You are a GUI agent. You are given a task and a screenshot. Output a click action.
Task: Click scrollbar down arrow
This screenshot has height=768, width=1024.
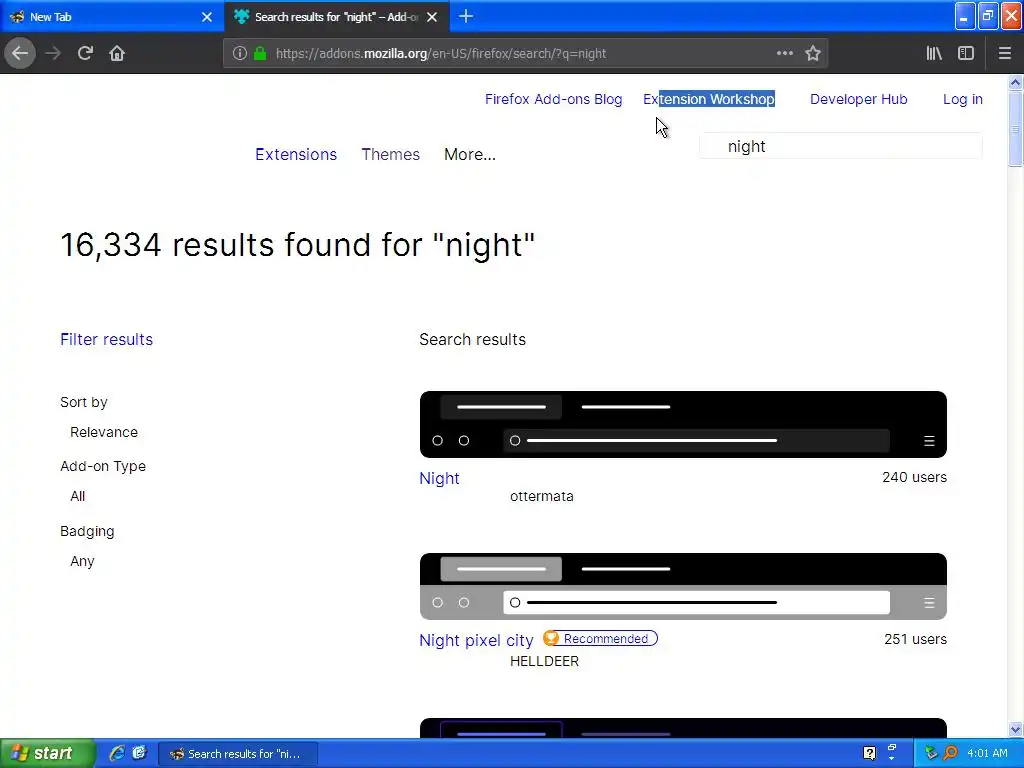click(x=1015, y=729)
